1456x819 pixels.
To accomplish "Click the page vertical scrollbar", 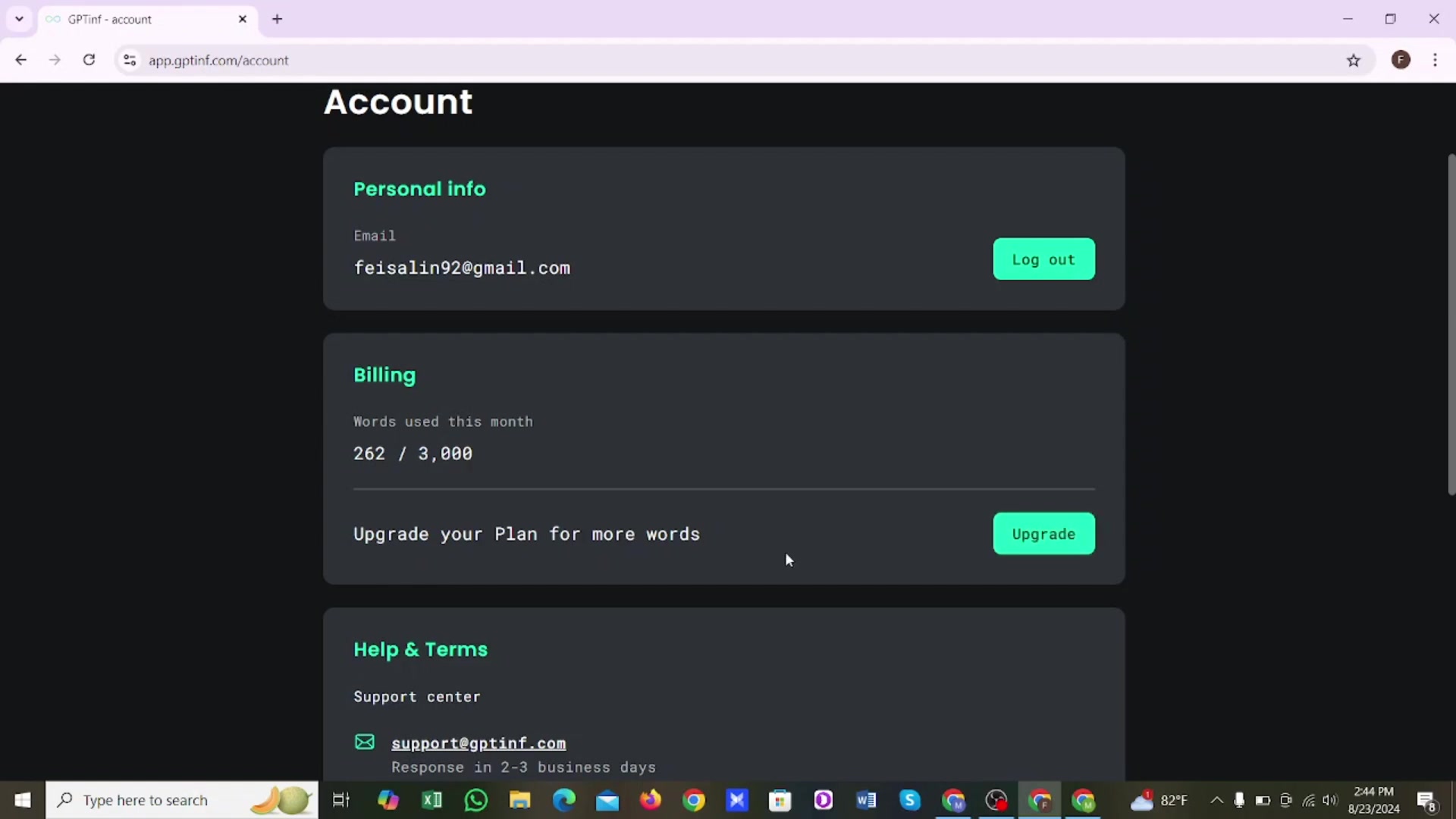I will (x=1451, y=325).
